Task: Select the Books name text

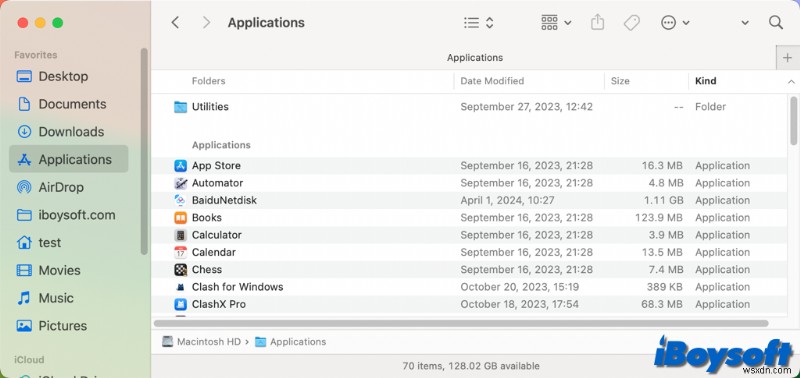Action: 207,217
